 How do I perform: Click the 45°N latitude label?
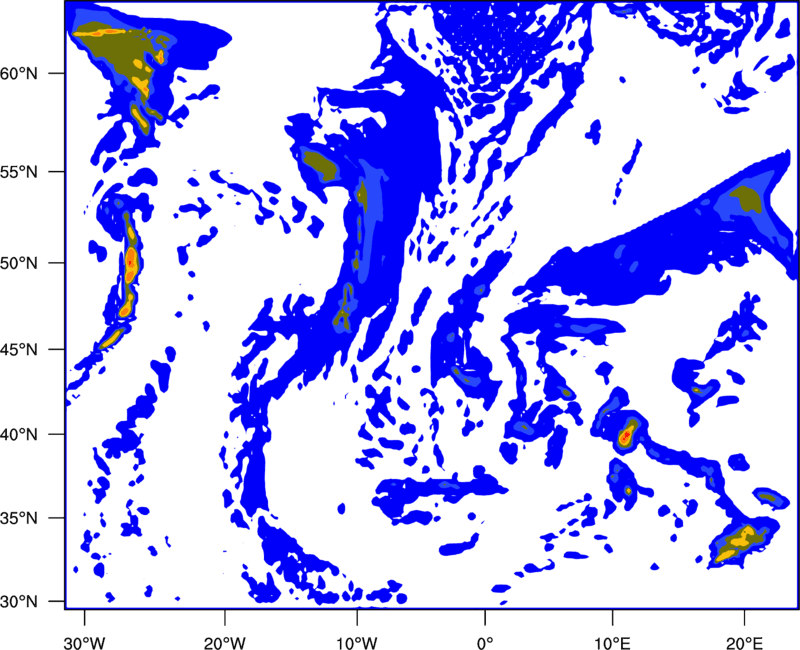[x=19, y=349]
